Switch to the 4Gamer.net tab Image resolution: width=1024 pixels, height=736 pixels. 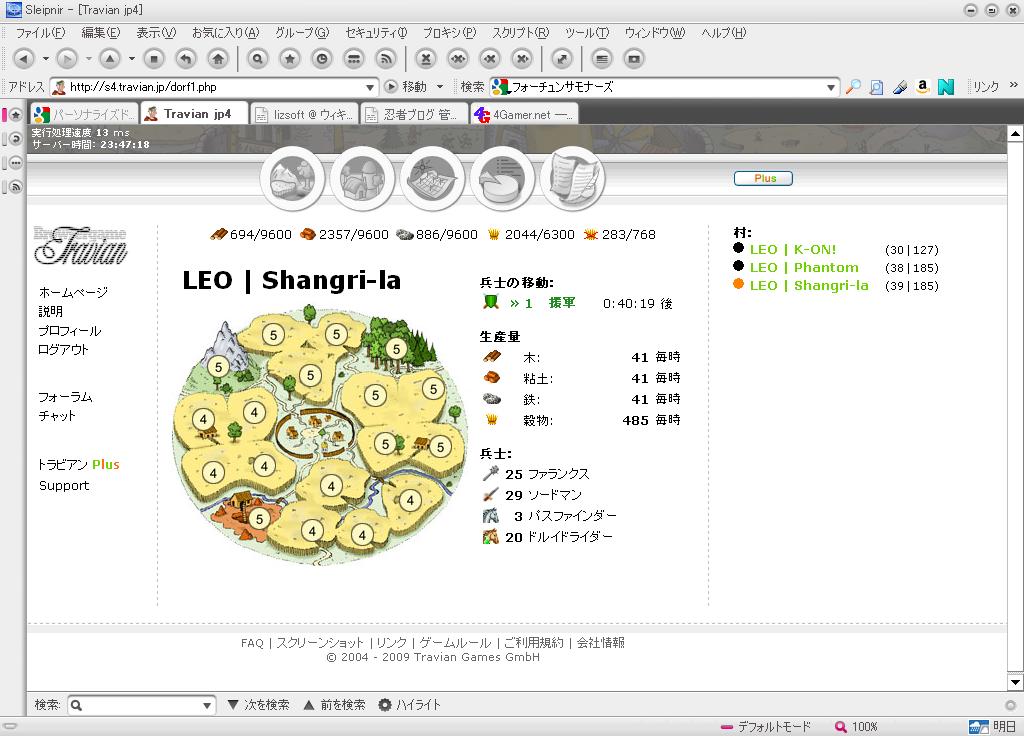[x=525, y=114]
